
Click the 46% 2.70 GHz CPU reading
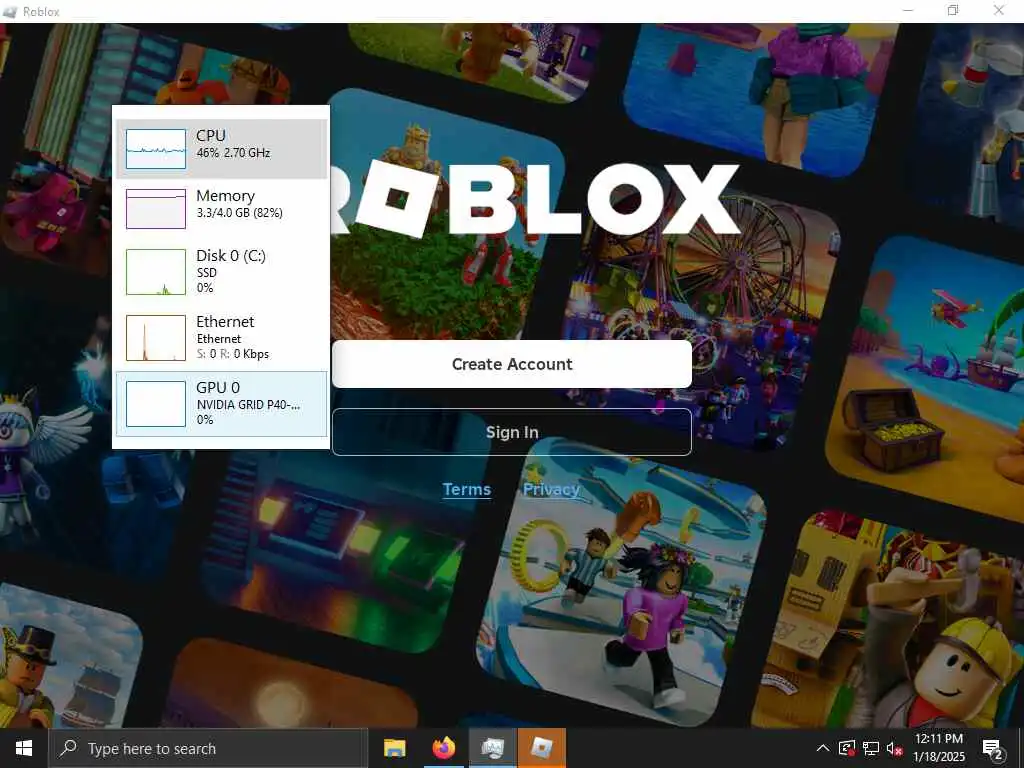click(233, 153)
